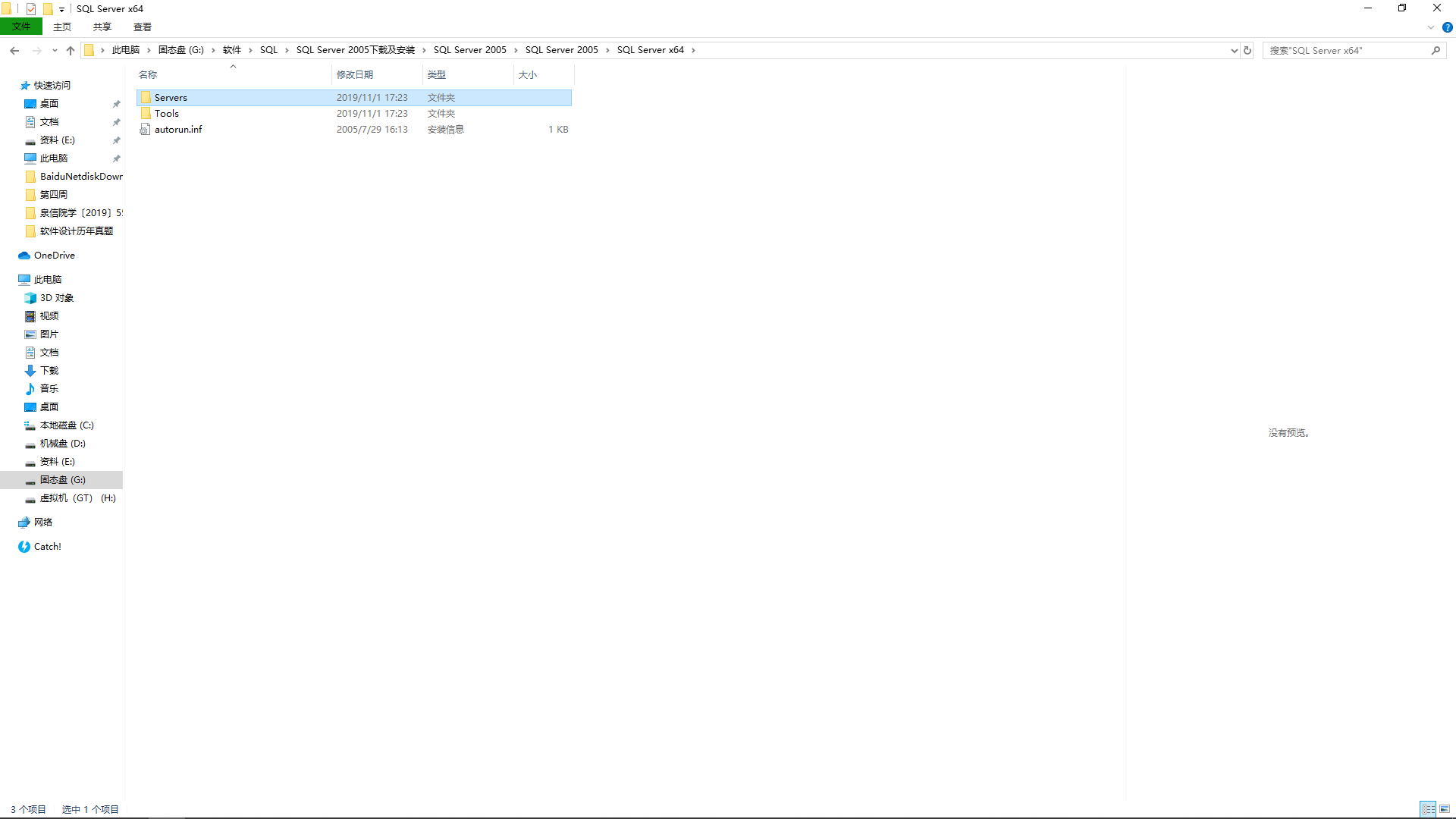Click the Back navigation arrow
The height and width of the screenshot is (819, 1456).
(14, 50)
